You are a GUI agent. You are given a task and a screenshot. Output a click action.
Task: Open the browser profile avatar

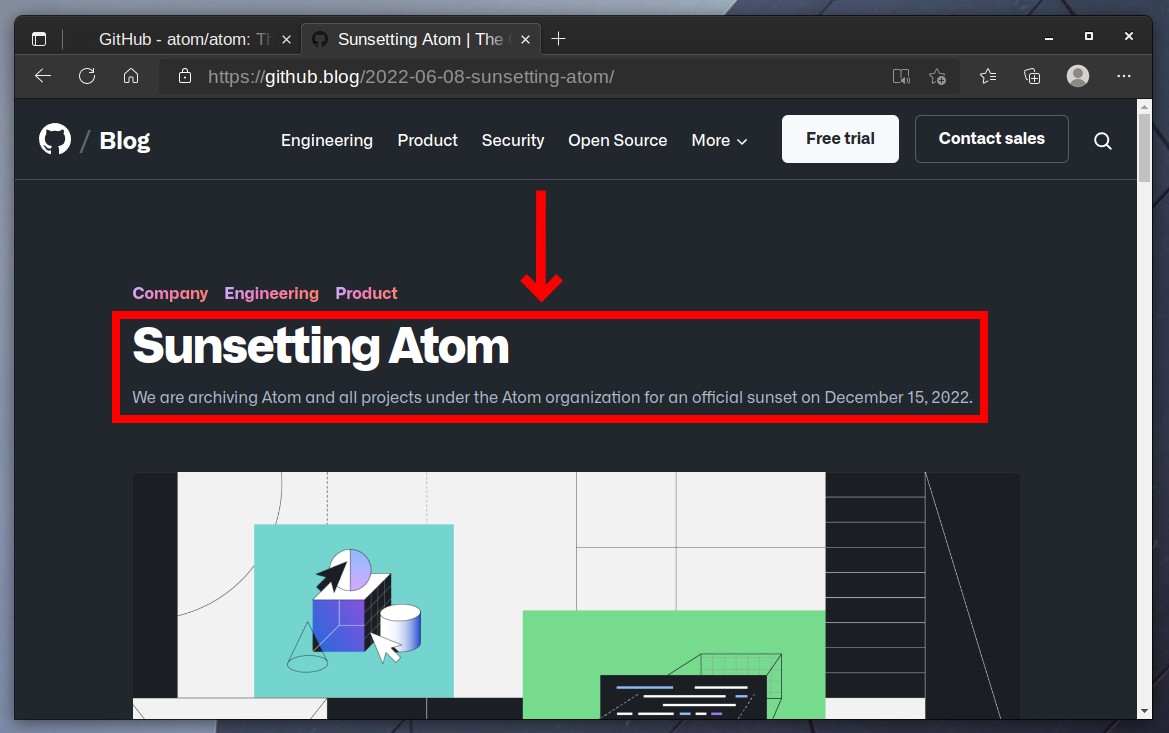tap(1078, 76)
